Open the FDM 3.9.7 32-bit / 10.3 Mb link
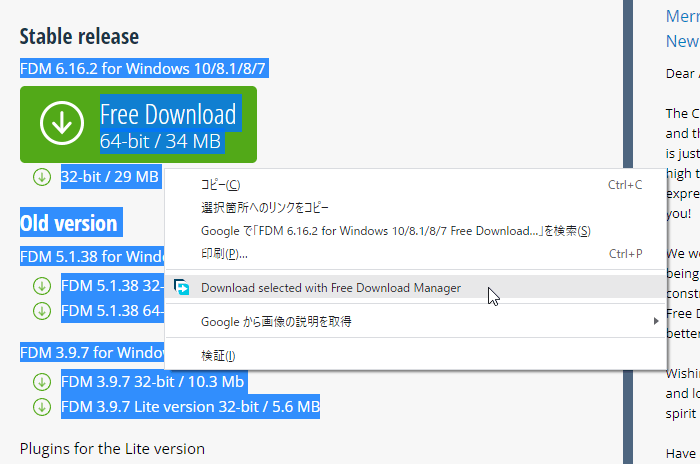Image resolution: width=700 pixels, height=464 pixels. pyautogui.click(x=153, y=382)
